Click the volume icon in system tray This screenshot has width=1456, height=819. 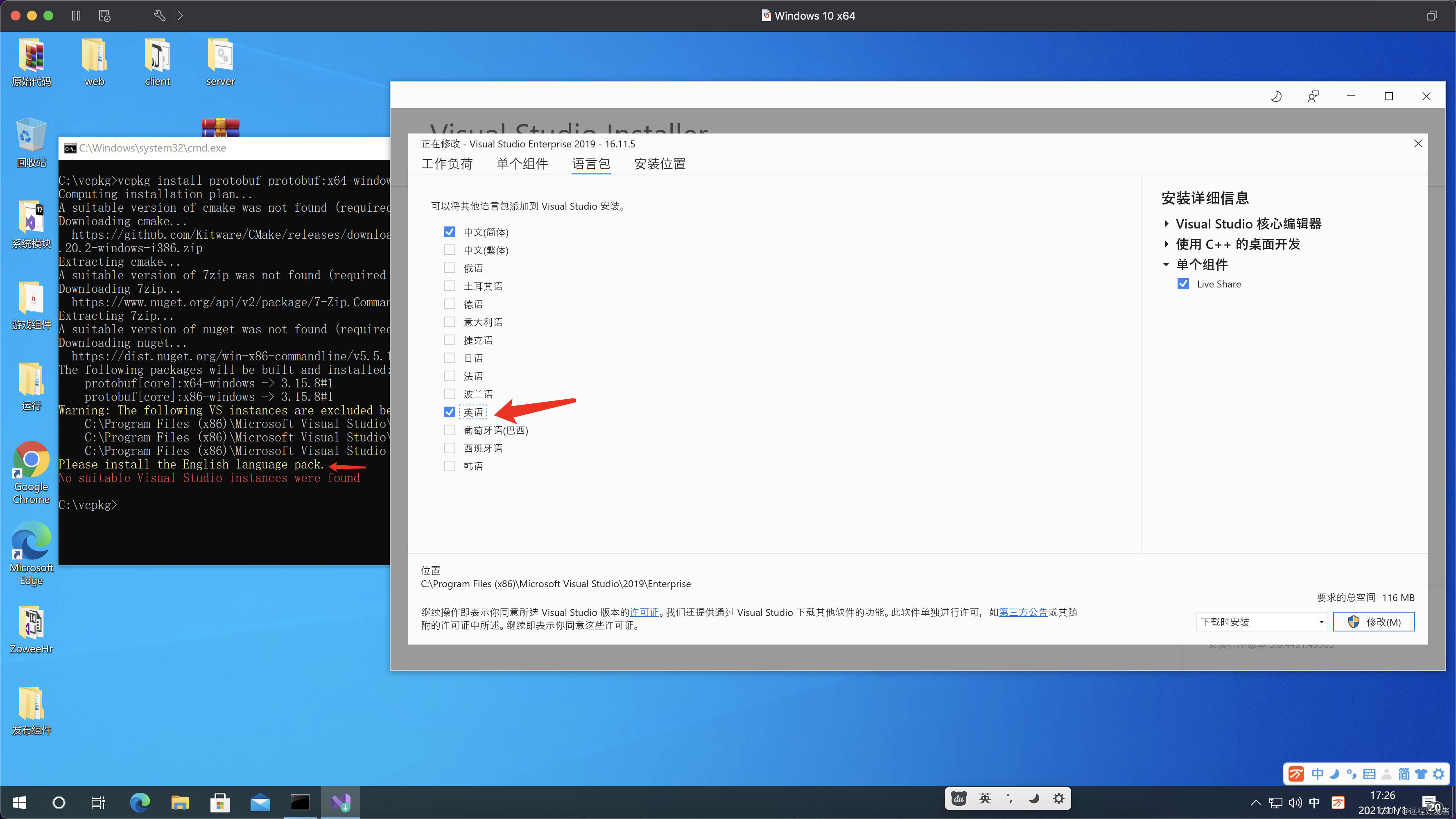click(1295, 803)
